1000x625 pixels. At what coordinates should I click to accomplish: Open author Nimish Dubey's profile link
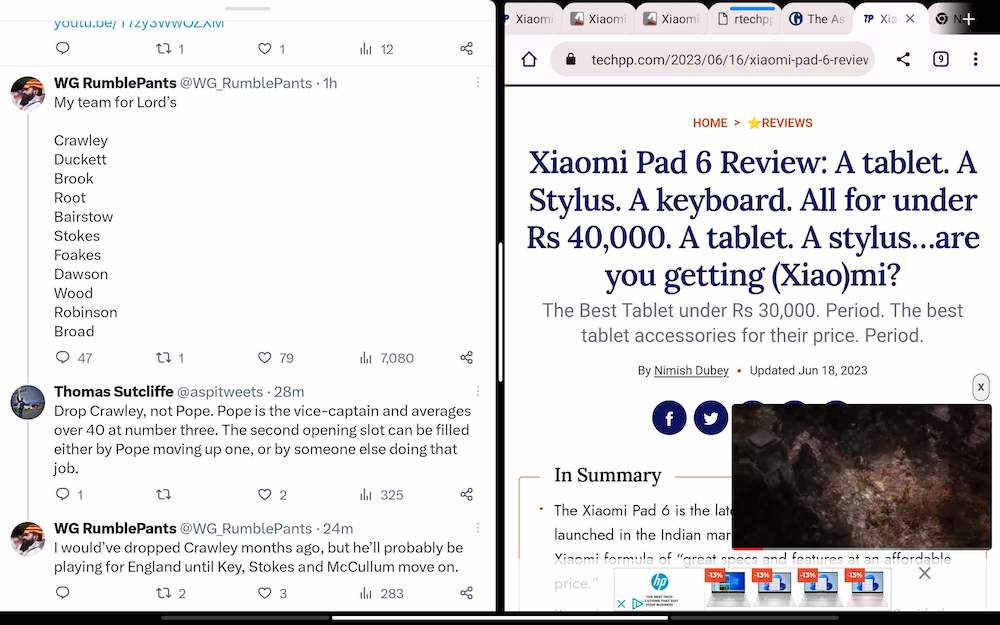(691, 370)
